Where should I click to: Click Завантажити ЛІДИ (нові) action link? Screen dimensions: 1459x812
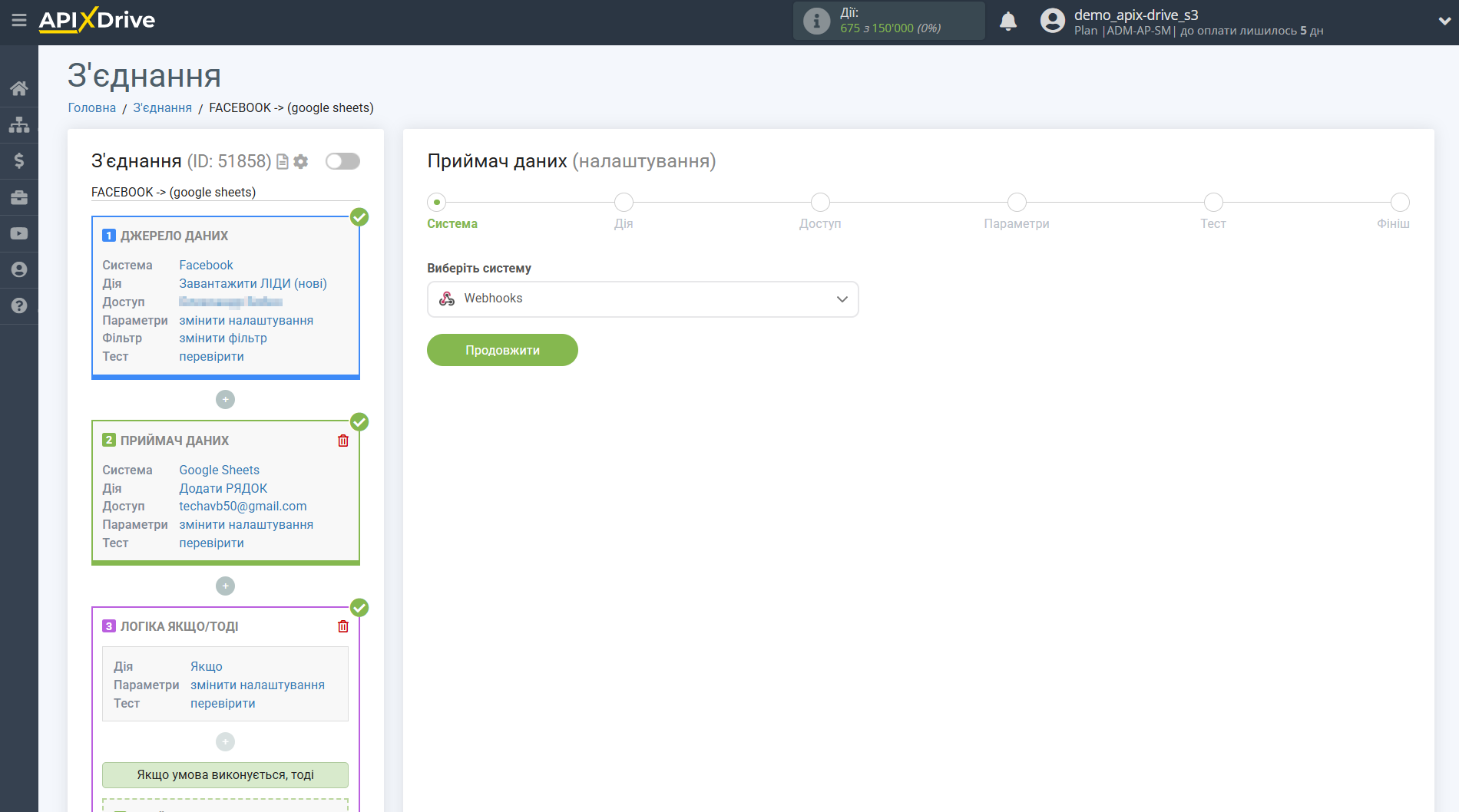pyautogui.click(x=253, y=283)
